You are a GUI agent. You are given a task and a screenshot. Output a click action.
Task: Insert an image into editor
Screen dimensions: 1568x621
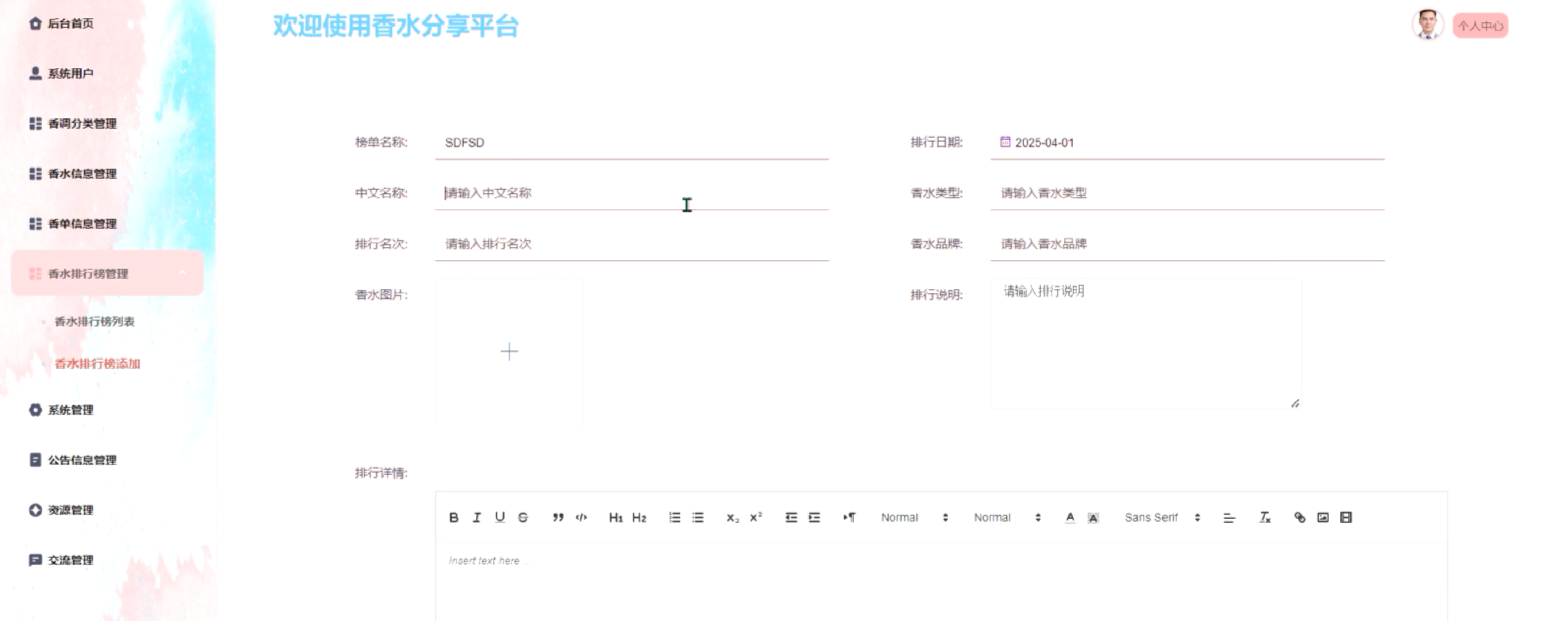point(1323,517)
